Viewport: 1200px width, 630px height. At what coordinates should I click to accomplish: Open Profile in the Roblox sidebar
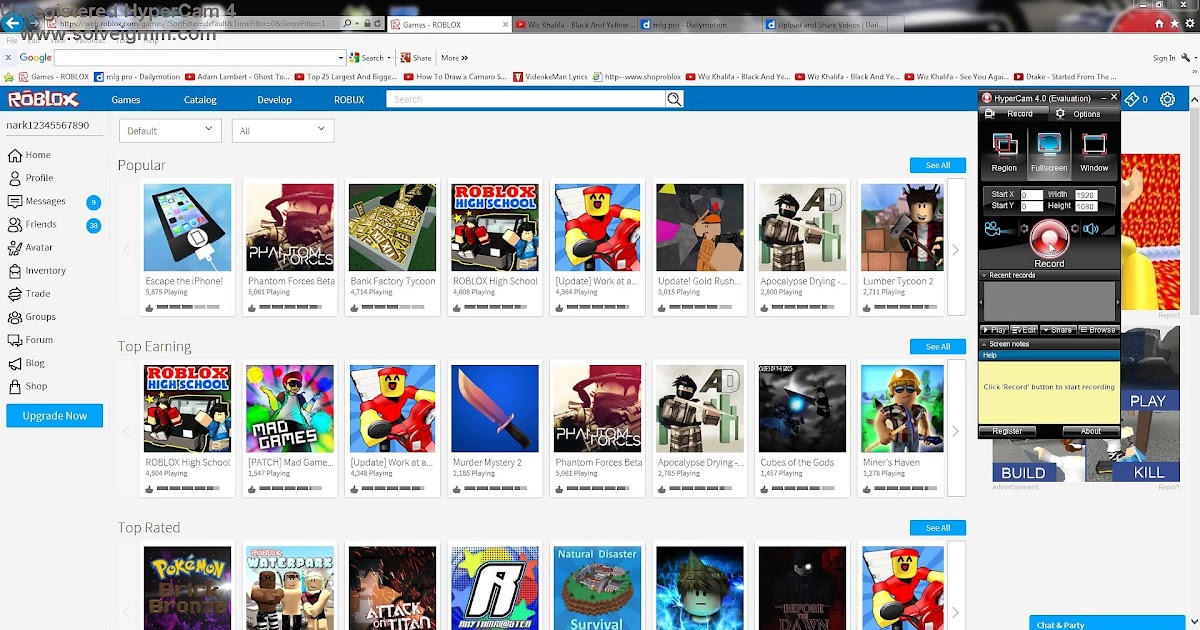(x=31, y=178)
